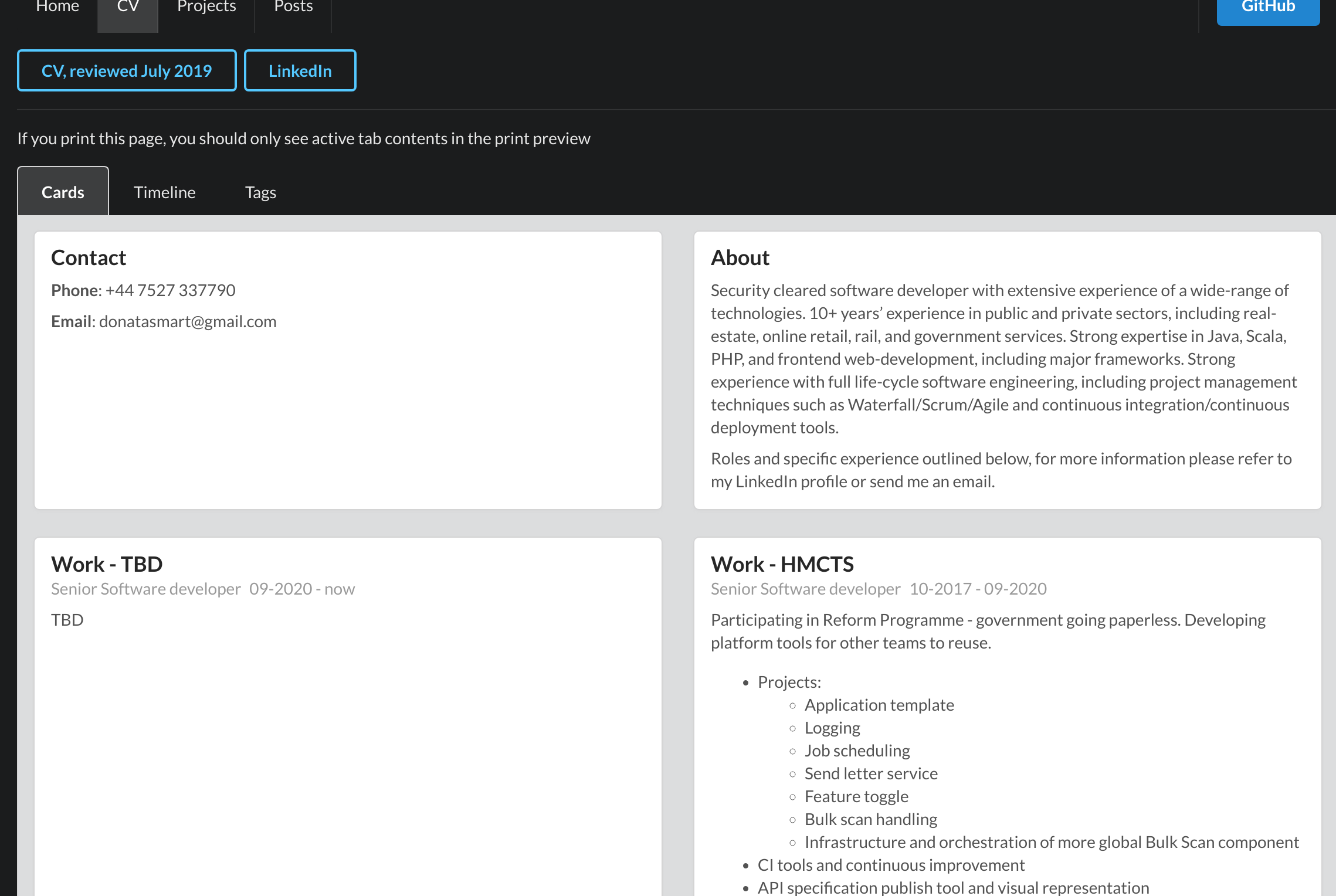Click Infrastructure and orchestration Bulk Scan item

tap(1052, 842)
